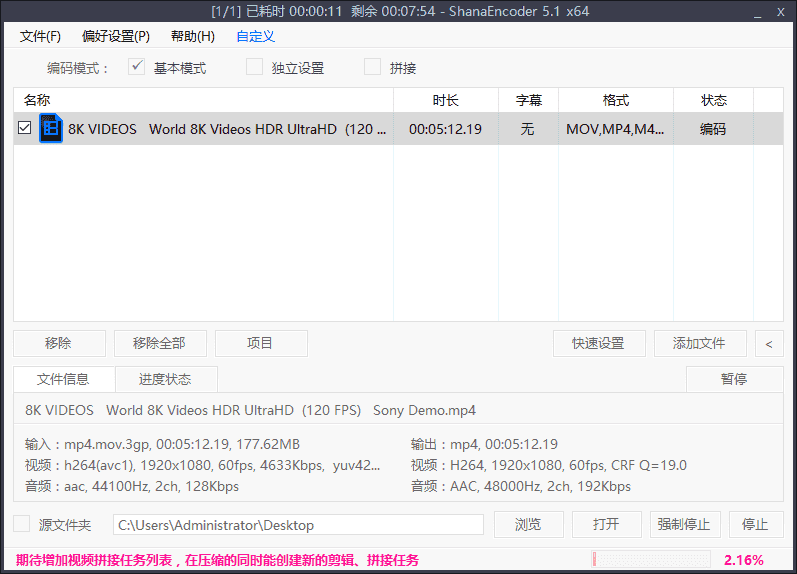Click the encoding progress bar
The height and width of the screenshot is (574, 797).
(x=651, y=560)
